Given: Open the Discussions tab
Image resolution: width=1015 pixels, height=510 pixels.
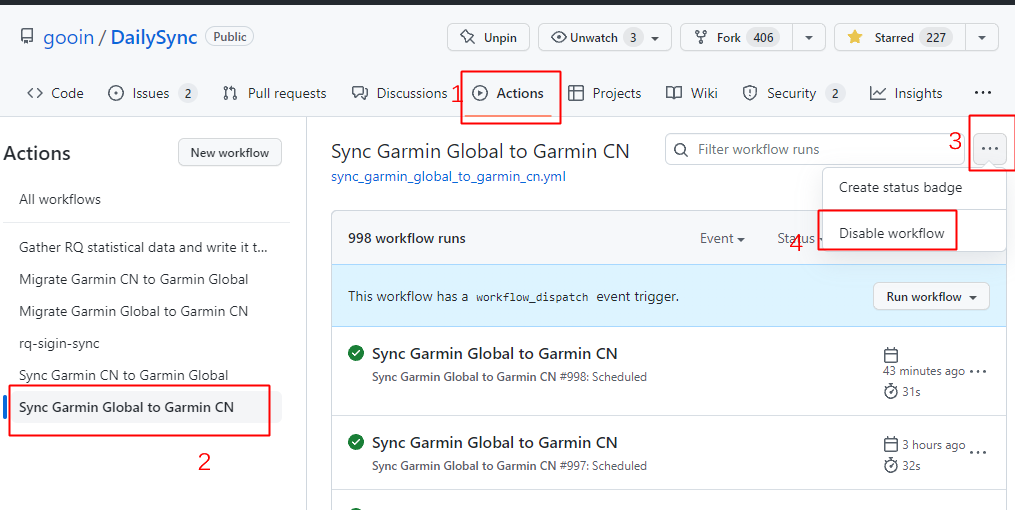Looking at the screenshot, I should [x=399, y=93].
